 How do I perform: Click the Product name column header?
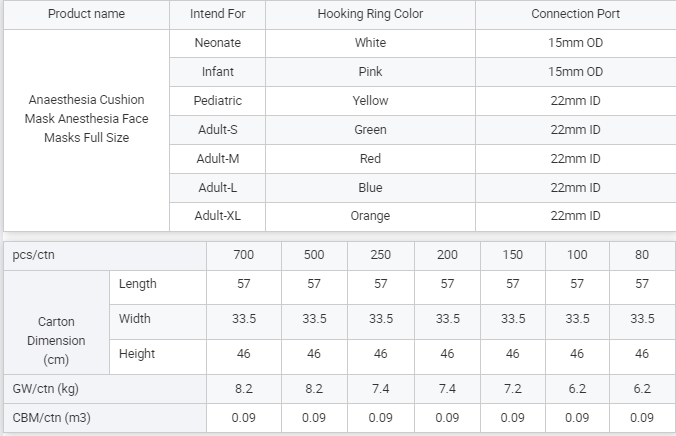pos(86,14)
